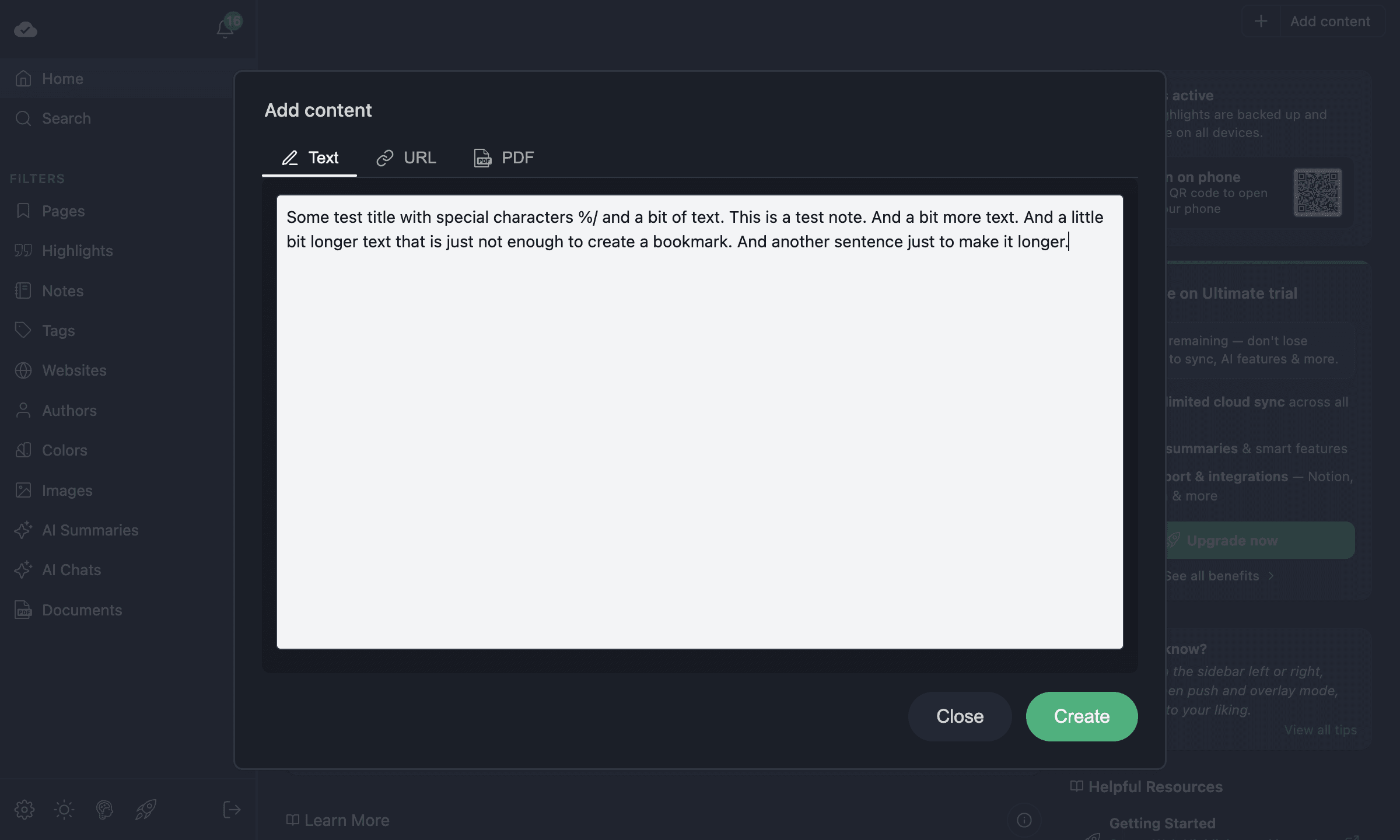Screen dimensions: 1400x840
Task: Click the rocket icon in bottom toolbar
Action: pyautogui.click(x=146, y=810)
